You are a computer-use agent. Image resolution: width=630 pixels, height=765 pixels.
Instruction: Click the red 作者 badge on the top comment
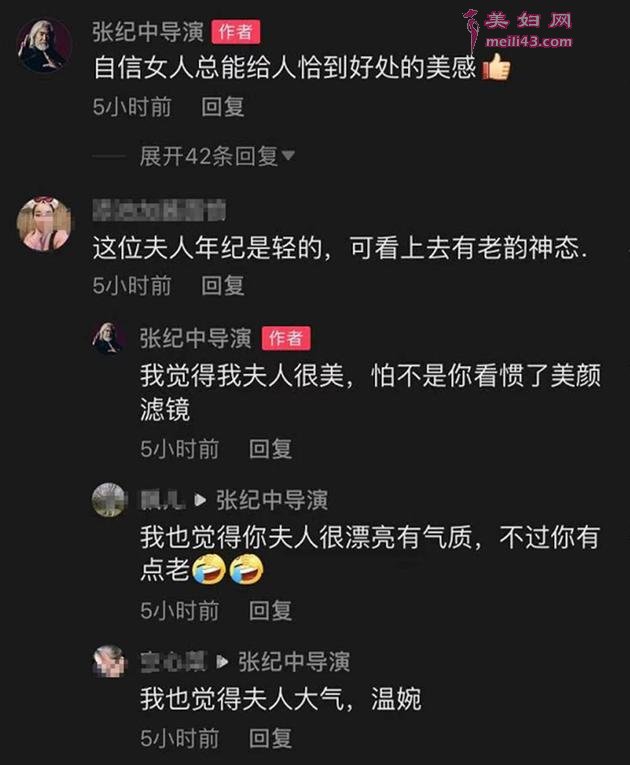(x=236, y=32)
